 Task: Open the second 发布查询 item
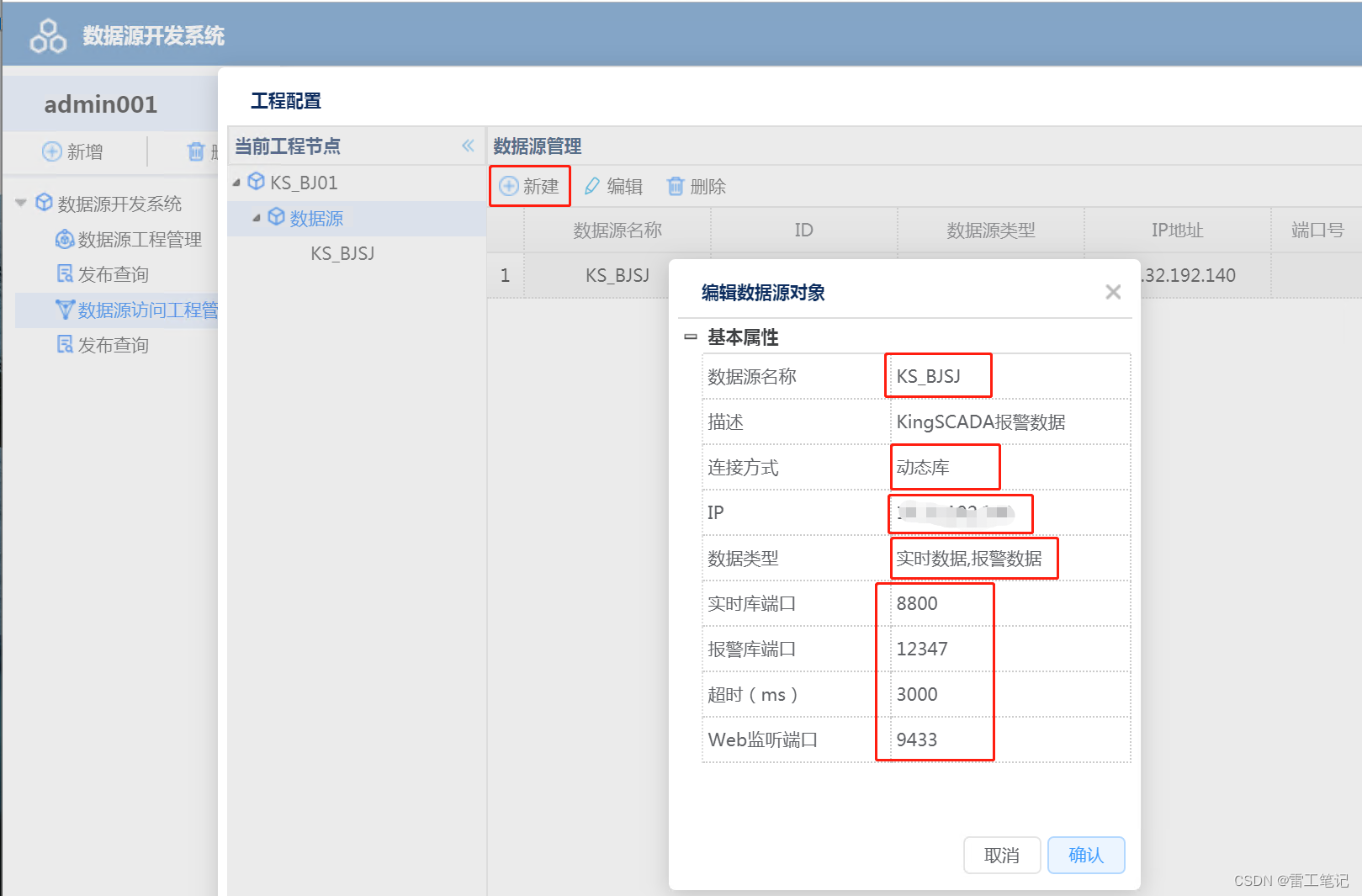coord(113,346)
